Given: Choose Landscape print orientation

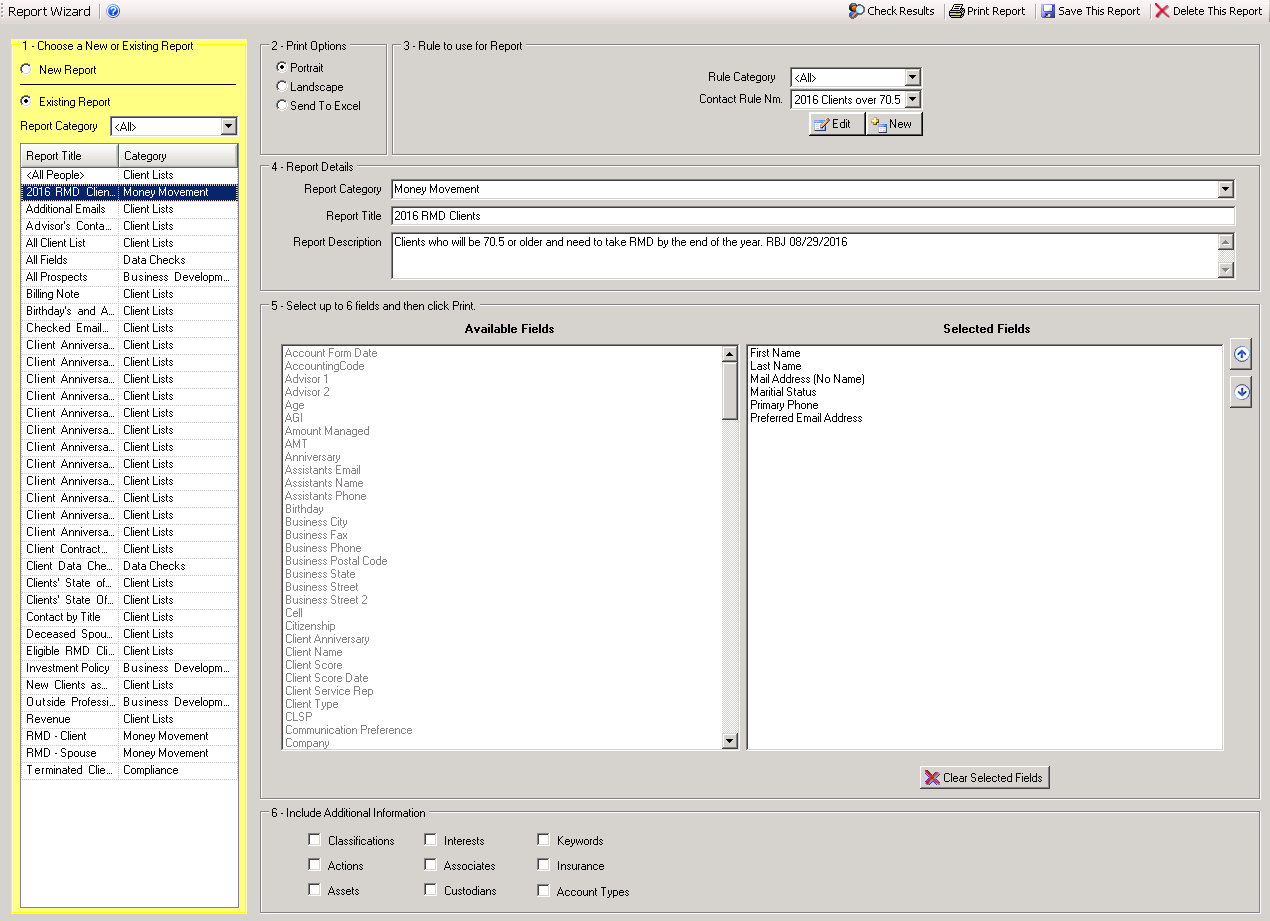Looking at the screenshot, I should pos(282,87).
